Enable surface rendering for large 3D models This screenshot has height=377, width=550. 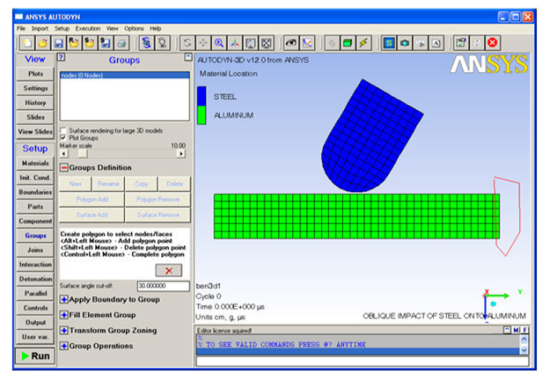point(63,130)
